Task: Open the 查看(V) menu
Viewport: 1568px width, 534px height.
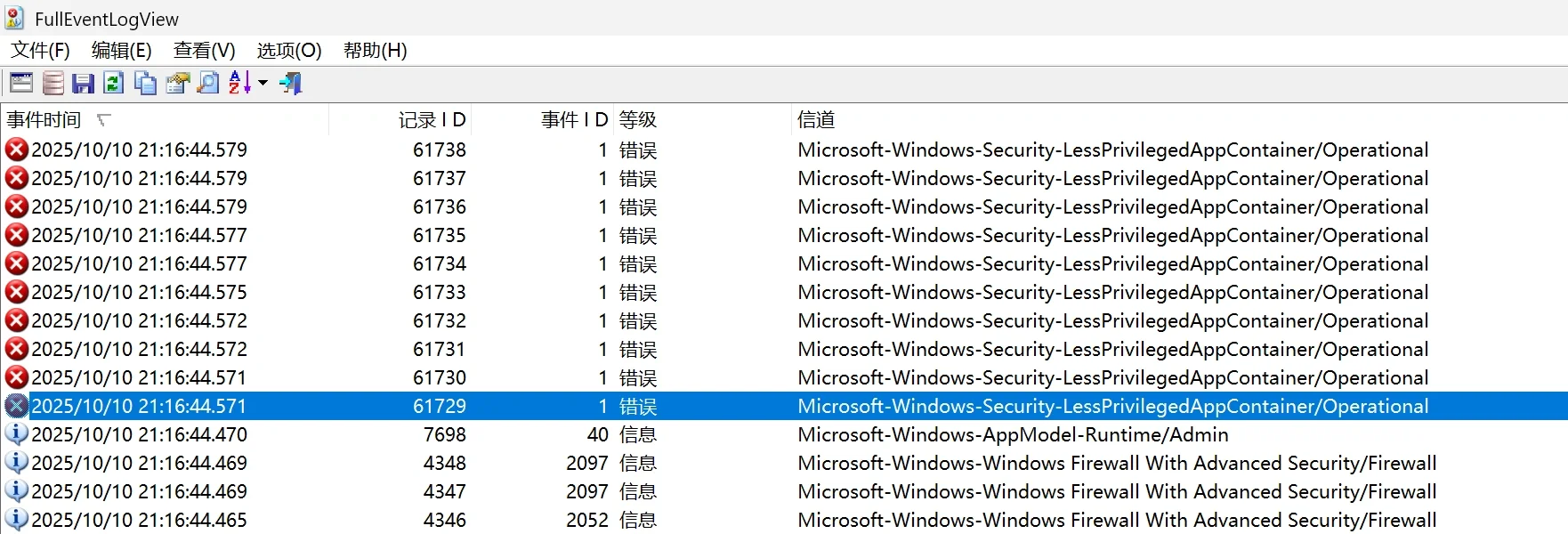Action: coord(205,51)
